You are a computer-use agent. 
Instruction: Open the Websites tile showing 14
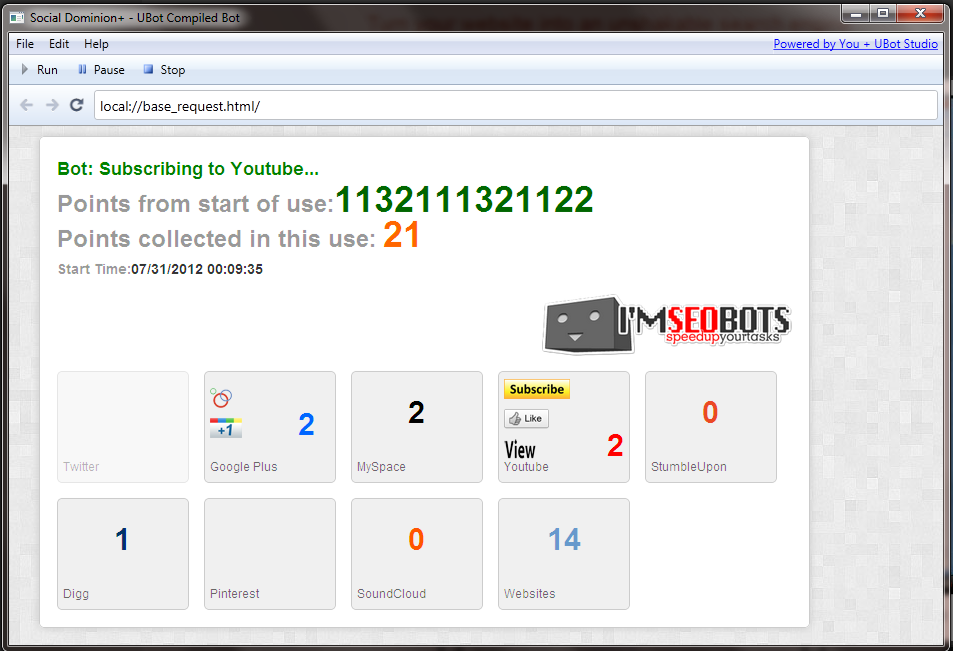coord(564,554)
